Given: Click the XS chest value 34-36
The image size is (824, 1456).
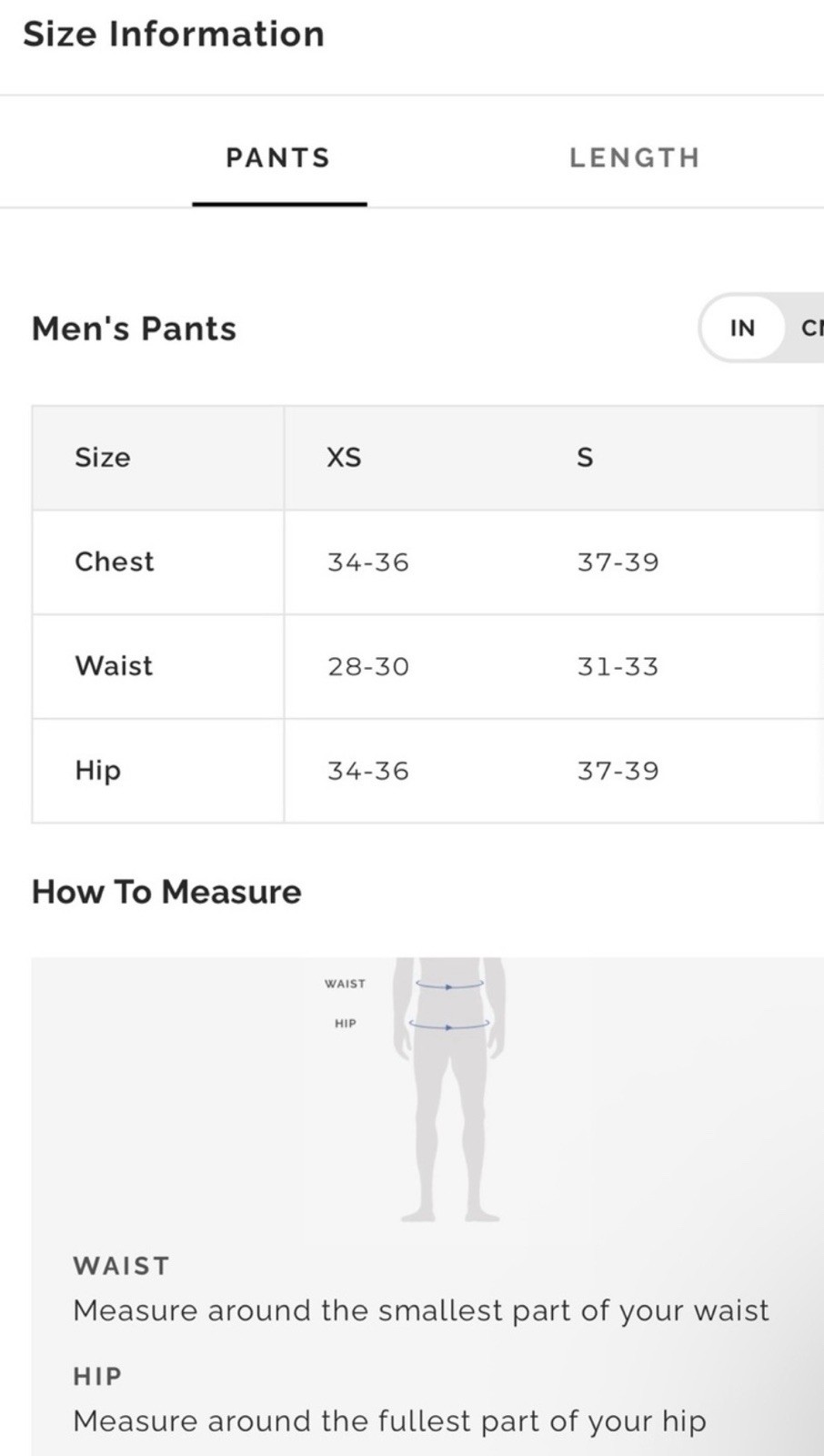Looking at the screenshot, I should click(368, 561).
